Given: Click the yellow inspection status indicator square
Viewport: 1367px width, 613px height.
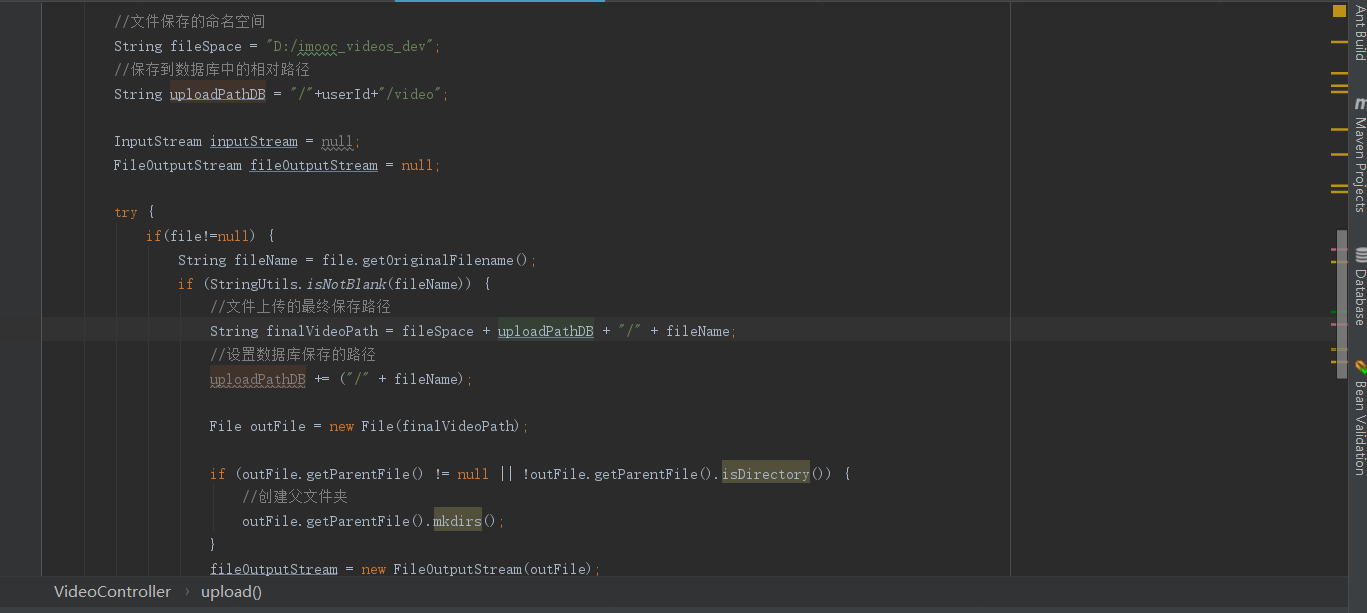Looking at the screenshot, I should 1339,12.
